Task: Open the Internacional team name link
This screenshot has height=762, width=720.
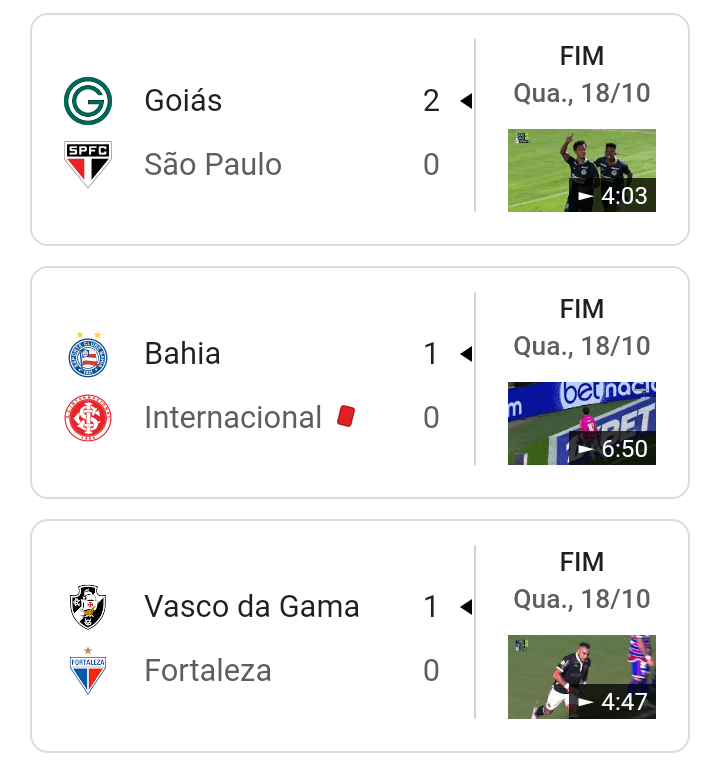Action: point(233,418)
